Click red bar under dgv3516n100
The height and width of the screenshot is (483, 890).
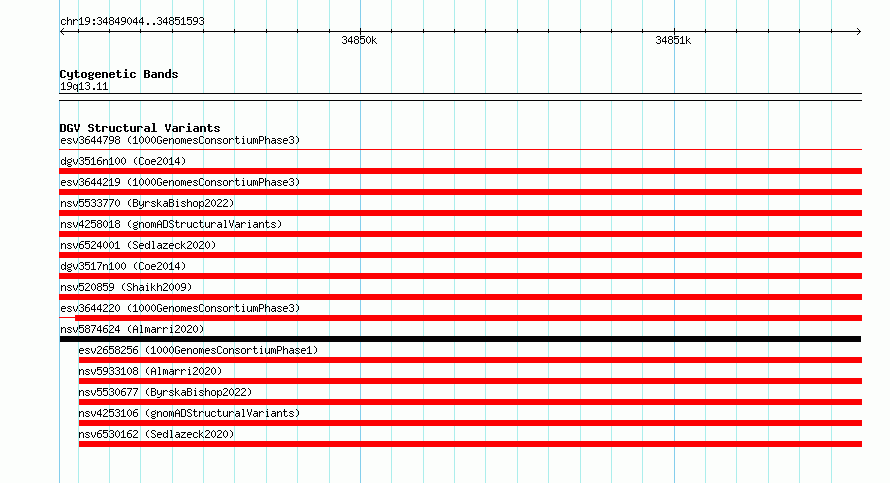point(460,171)
